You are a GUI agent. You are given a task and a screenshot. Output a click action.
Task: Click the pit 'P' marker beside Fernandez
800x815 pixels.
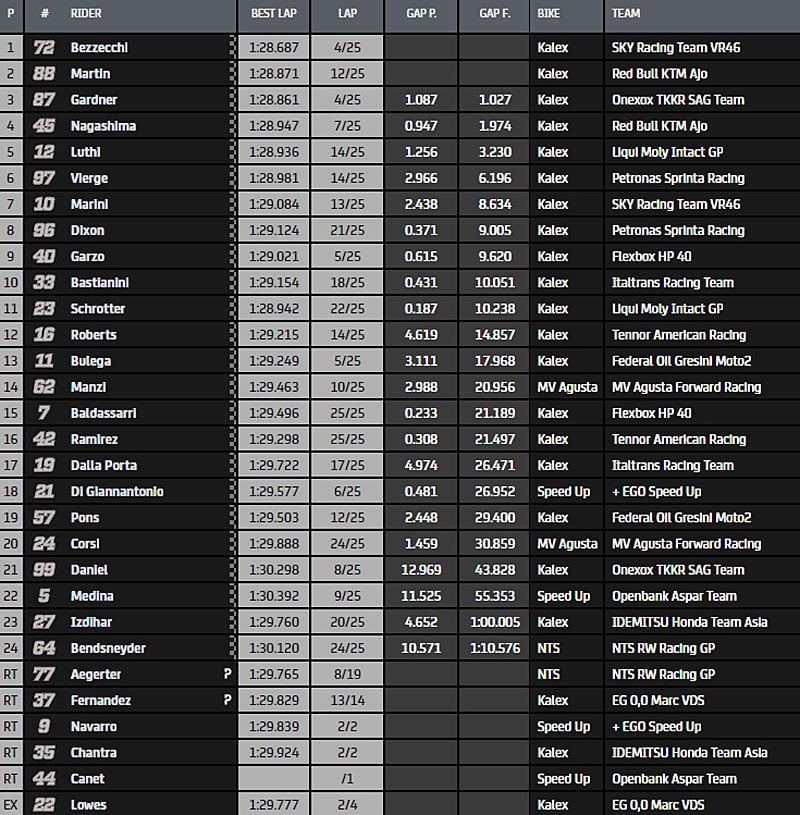[228, 701]
